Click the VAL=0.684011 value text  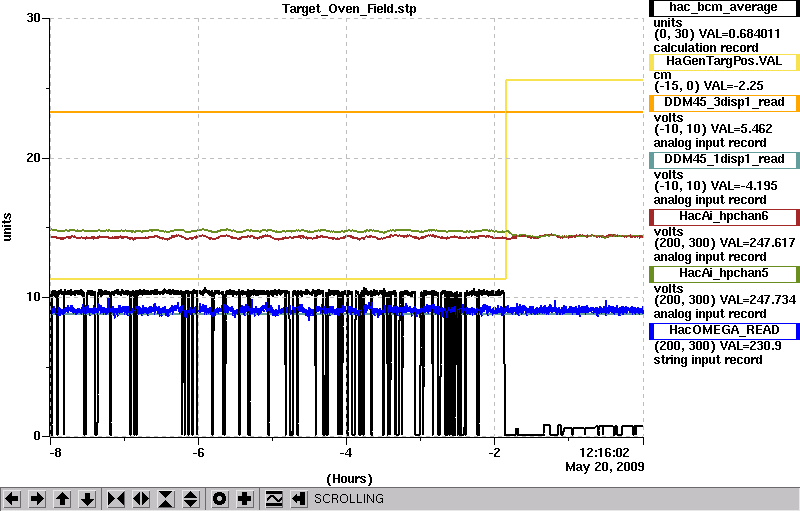[739, 34]
